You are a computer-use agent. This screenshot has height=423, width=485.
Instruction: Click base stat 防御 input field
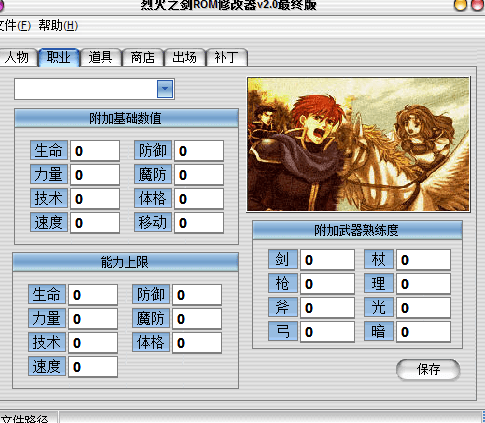pyautogui.click(x=199, y=151)
